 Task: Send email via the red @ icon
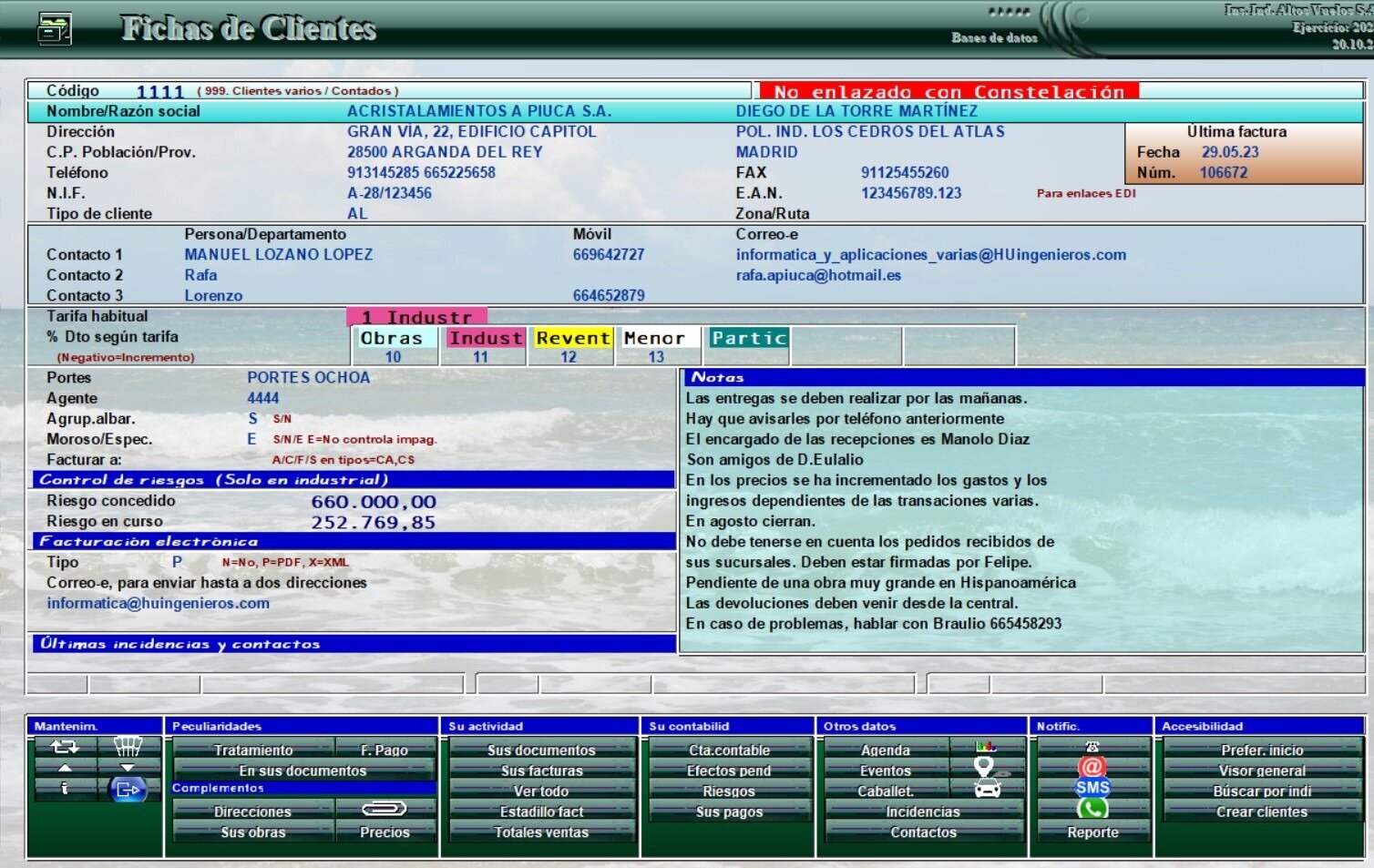1092,767
